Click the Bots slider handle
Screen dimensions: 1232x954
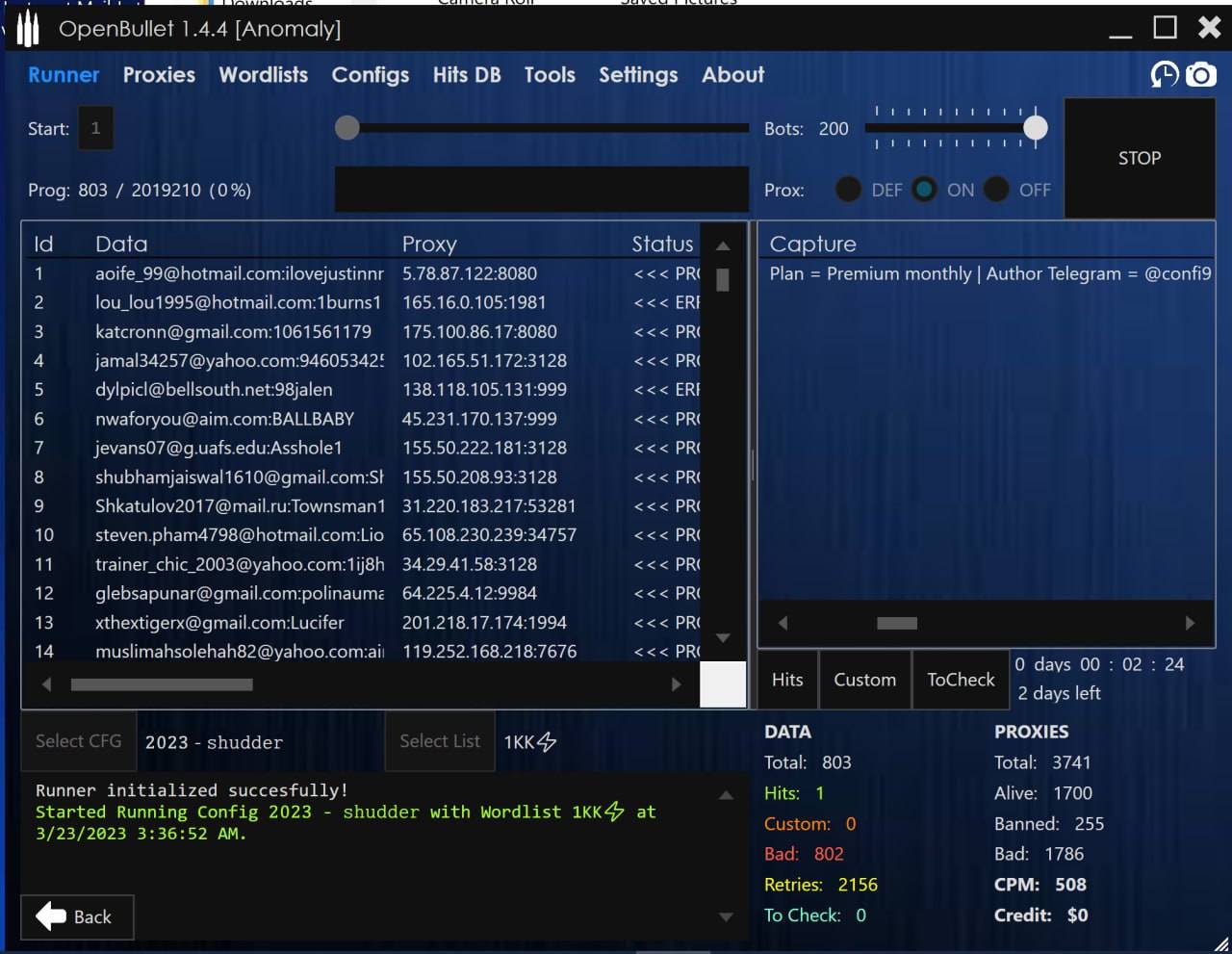(1036, 128)
